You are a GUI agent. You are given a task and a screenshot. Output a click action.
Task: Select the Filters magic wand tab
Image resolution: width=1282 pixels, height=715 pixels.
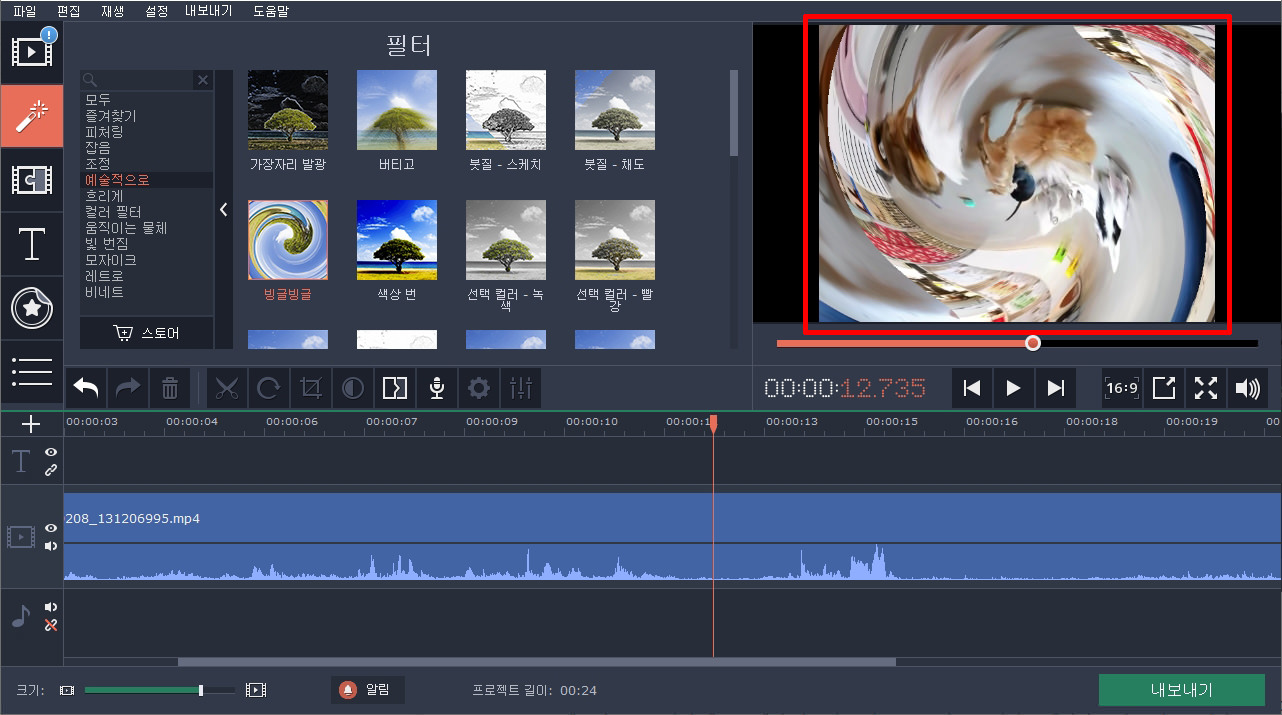click(32, 116)
